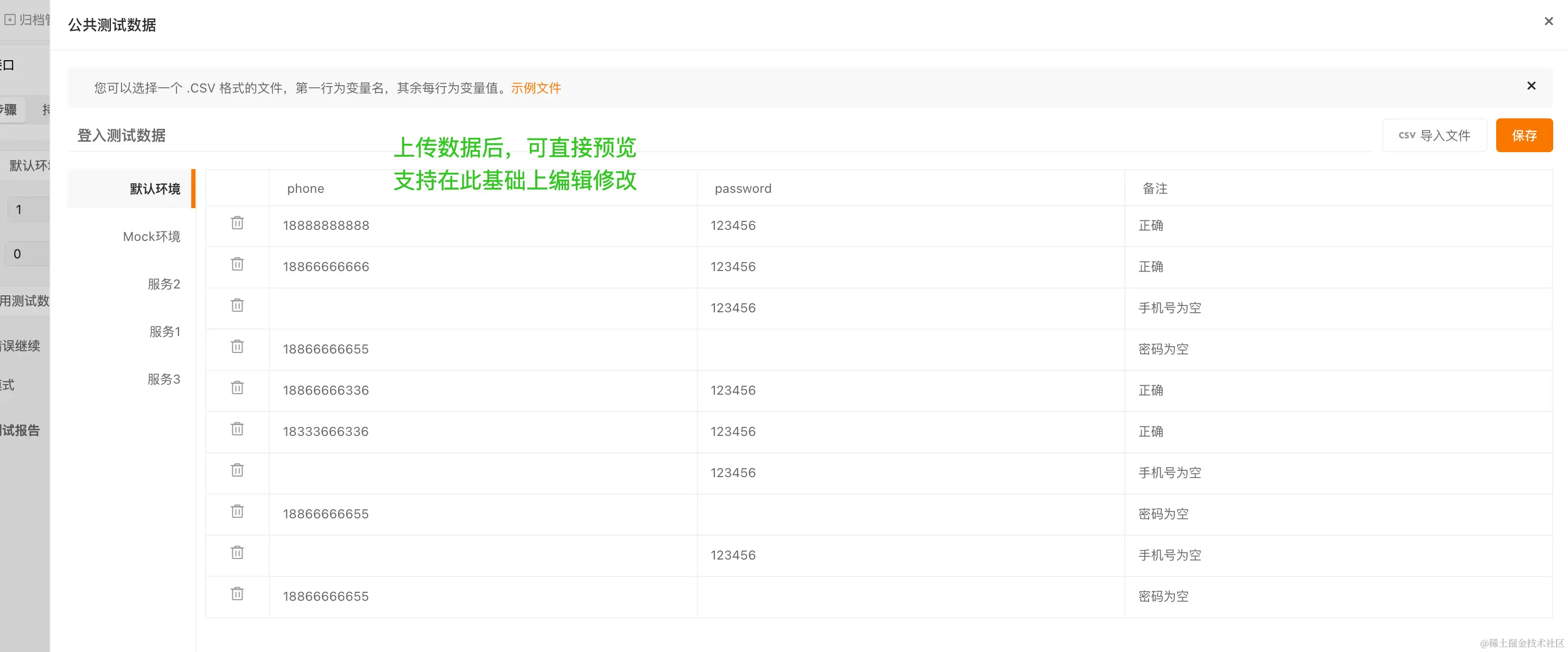The width and height of the screenshot is (1568, 652).
Task: Close the 公共测试数据 dialog
Action: click(1548, 21)
